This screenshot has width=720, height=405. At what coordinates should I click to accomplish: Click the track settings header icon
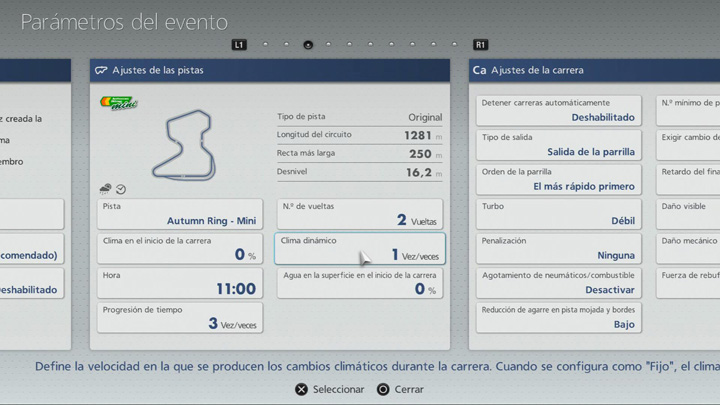[x=101, y=71]
